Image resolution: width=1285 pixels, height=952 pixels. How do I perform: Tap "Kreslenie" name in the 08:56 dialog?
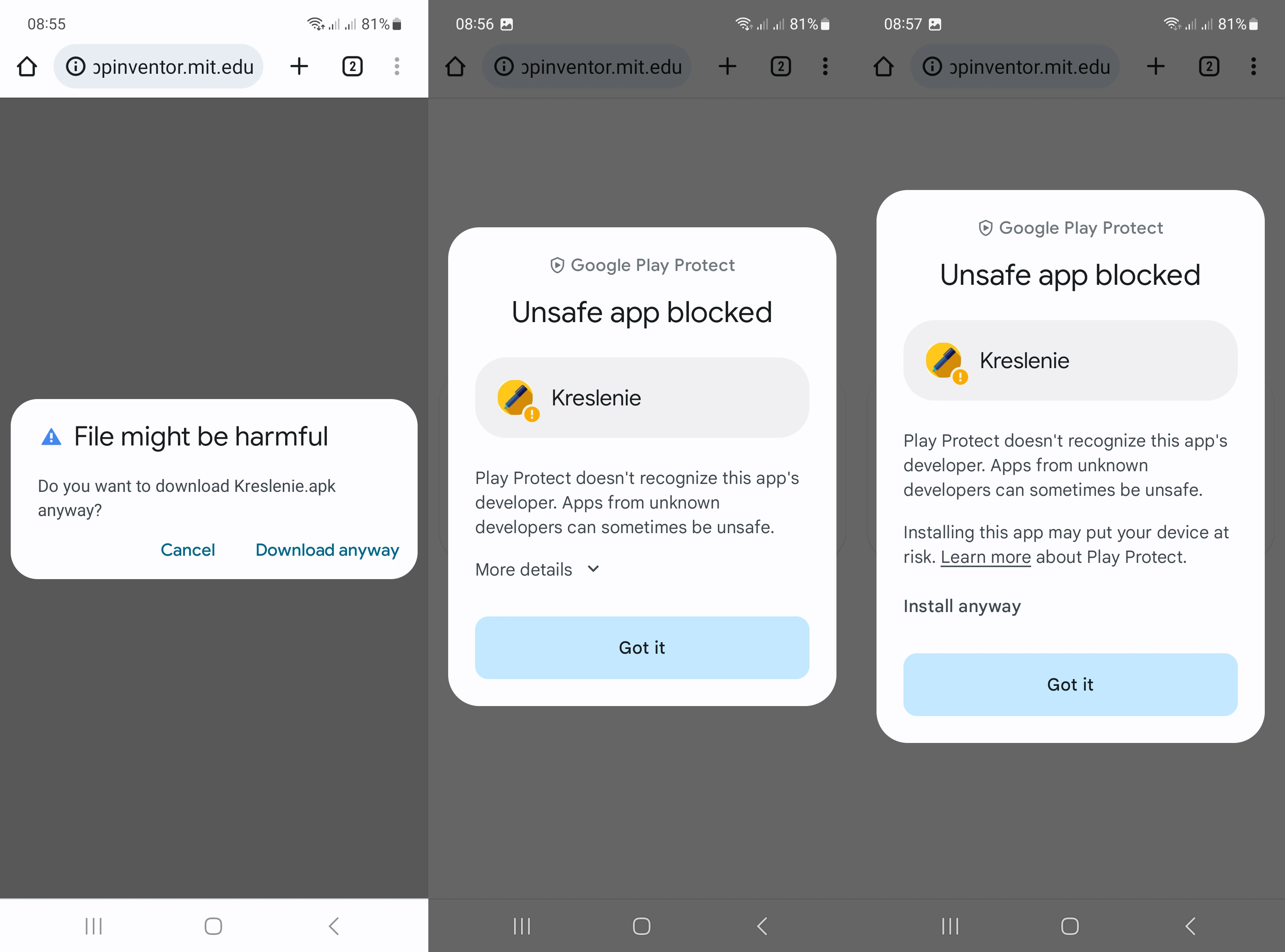pos(596,398)
